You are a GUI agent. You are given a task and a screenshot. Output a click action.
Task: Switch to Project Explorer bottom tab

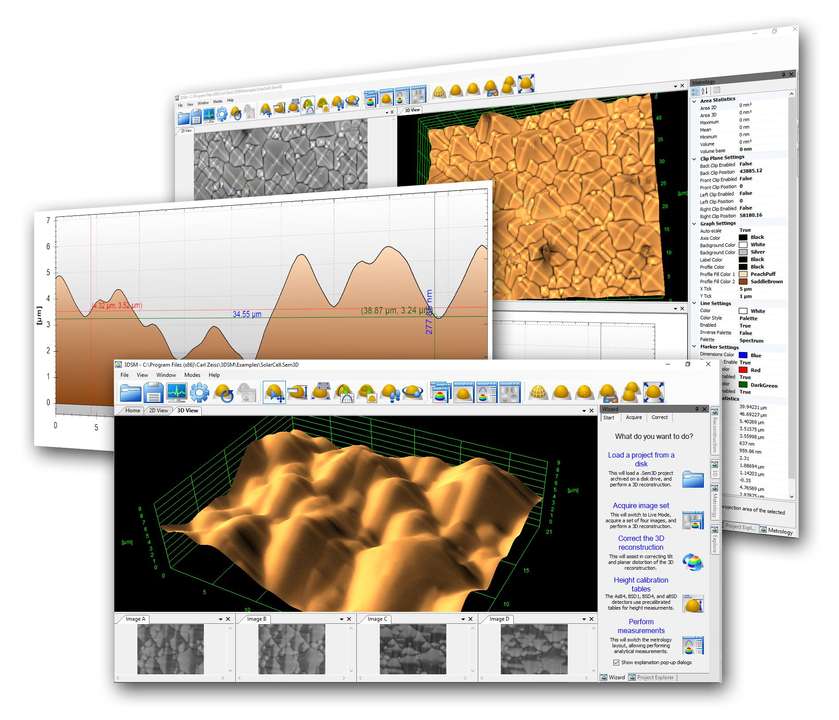point(652,677)
